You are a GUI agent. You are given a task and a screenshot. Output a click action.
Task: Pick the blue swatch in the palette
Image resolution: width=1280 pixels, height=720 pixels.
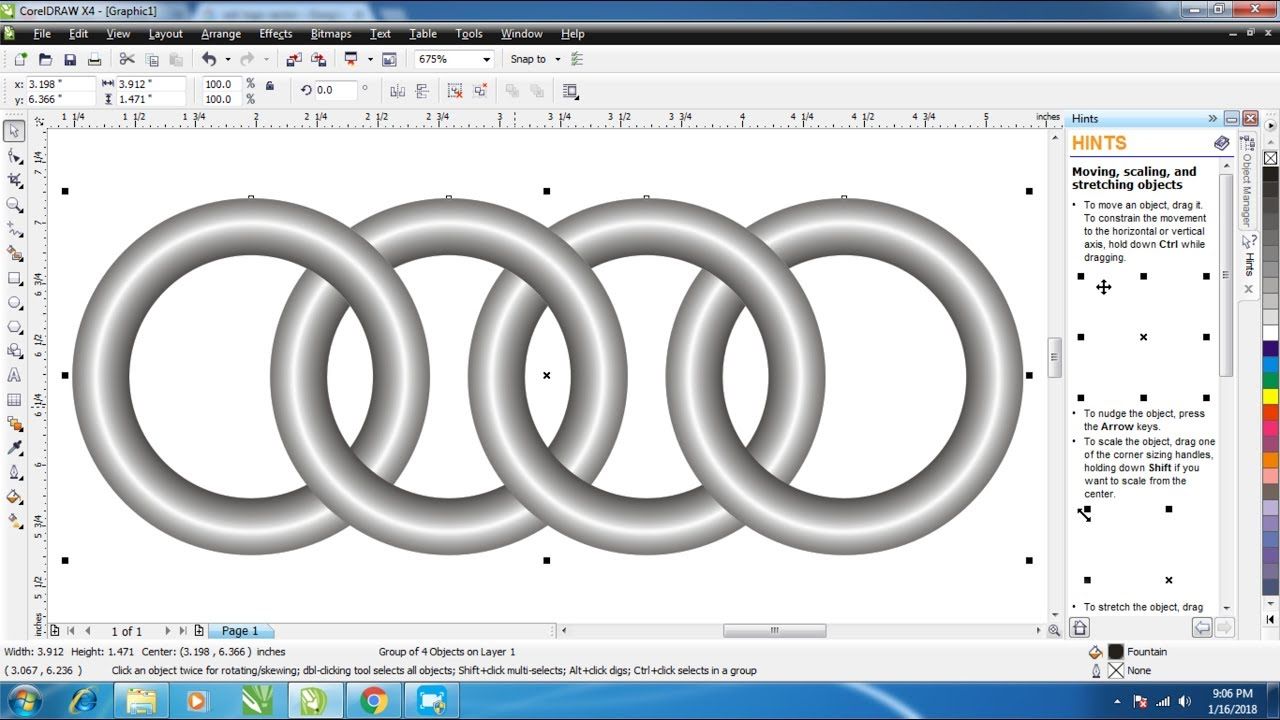(x=1270, y=364)
